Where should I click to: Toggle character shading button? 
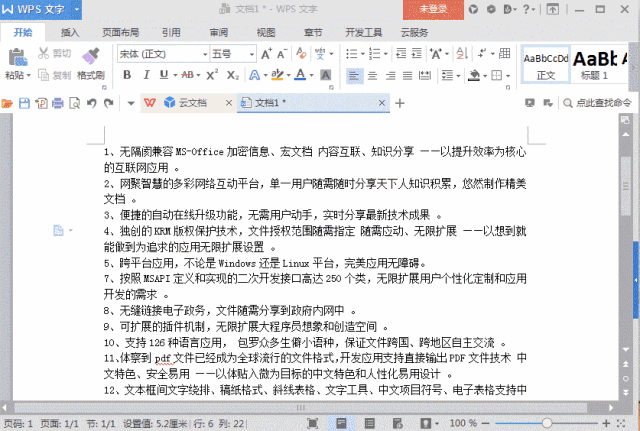(325, 75)
